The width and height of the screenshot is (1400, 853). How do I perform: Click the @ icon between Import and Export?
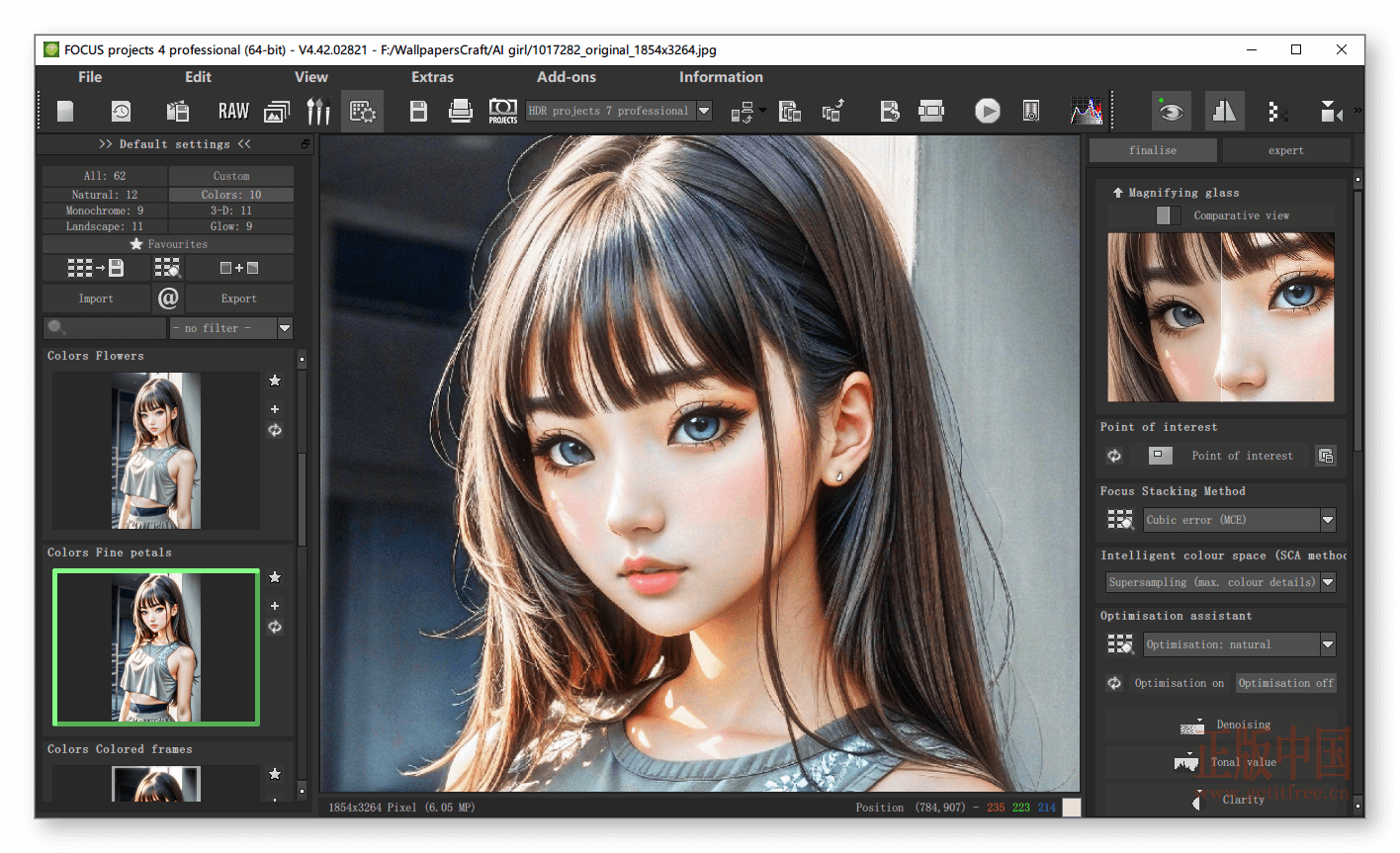tap(168, 298)
